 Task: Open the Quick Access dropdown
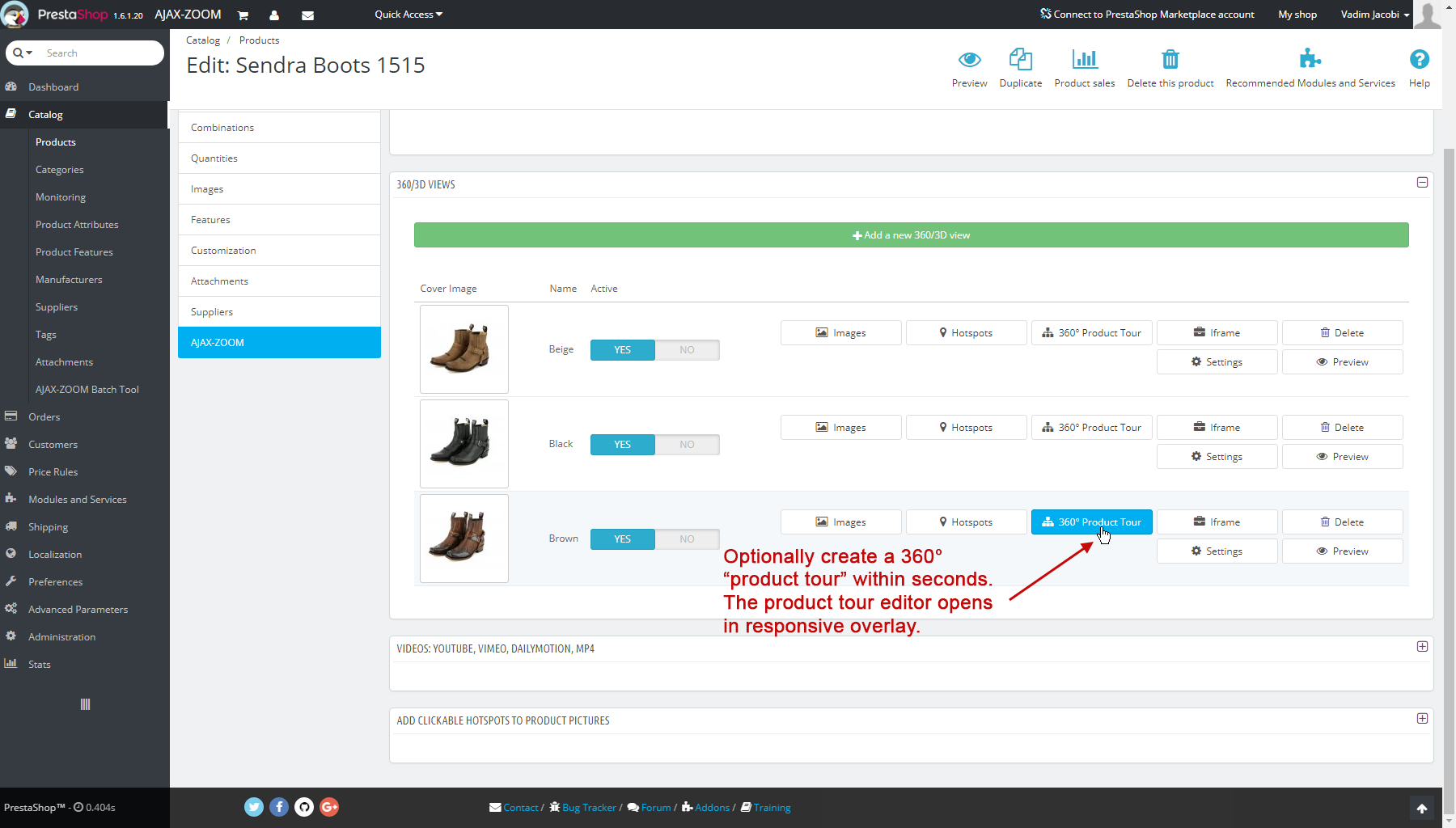pyautogui.click(x=408, y=15)
